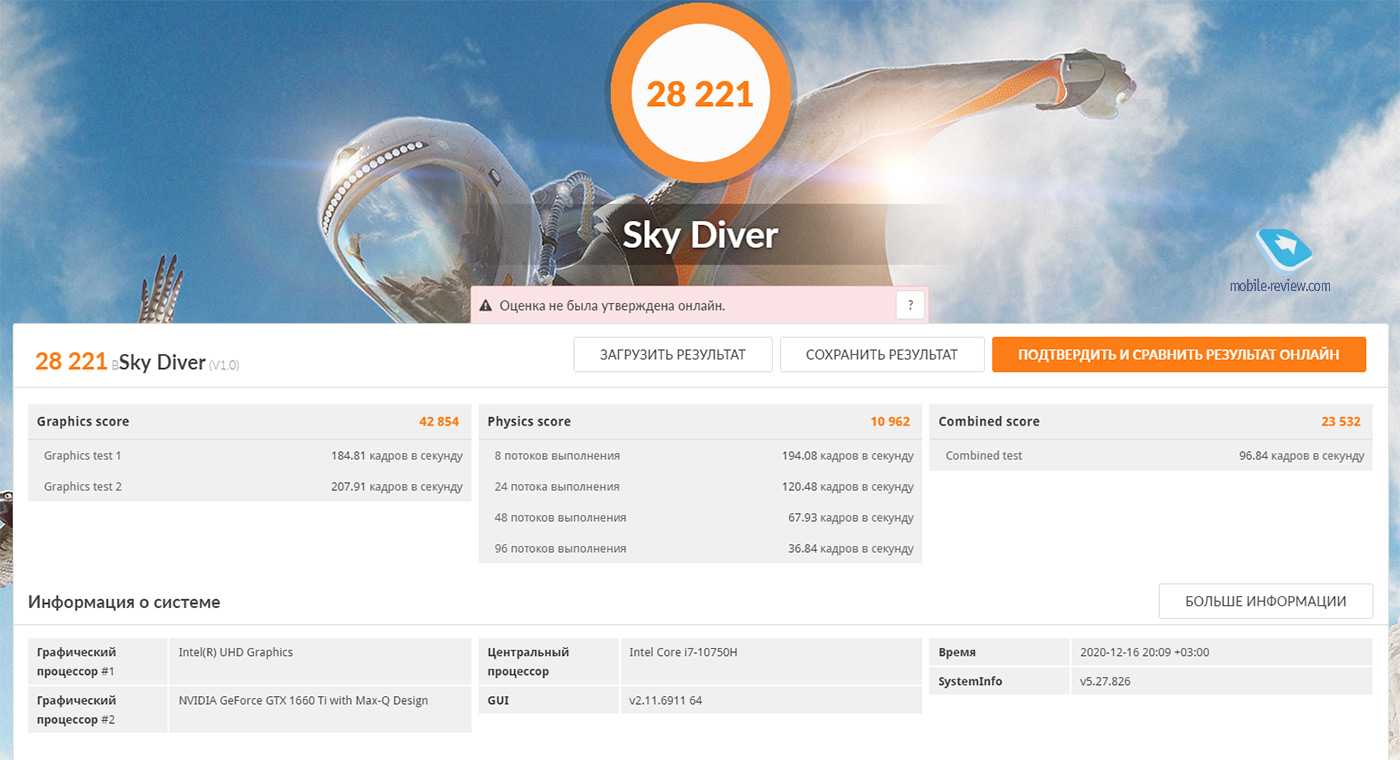
Task: Click the SystemInfo label cell
Action: [1000, 681]
